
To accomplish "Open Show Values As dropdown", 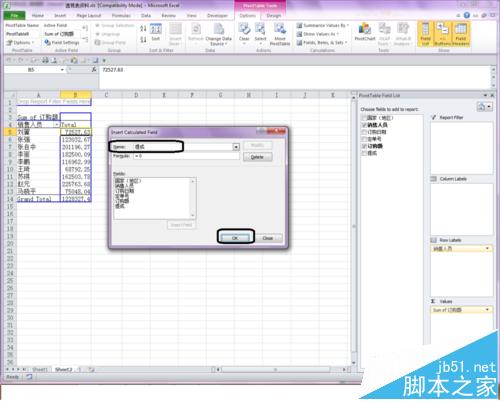I will 317,34.
